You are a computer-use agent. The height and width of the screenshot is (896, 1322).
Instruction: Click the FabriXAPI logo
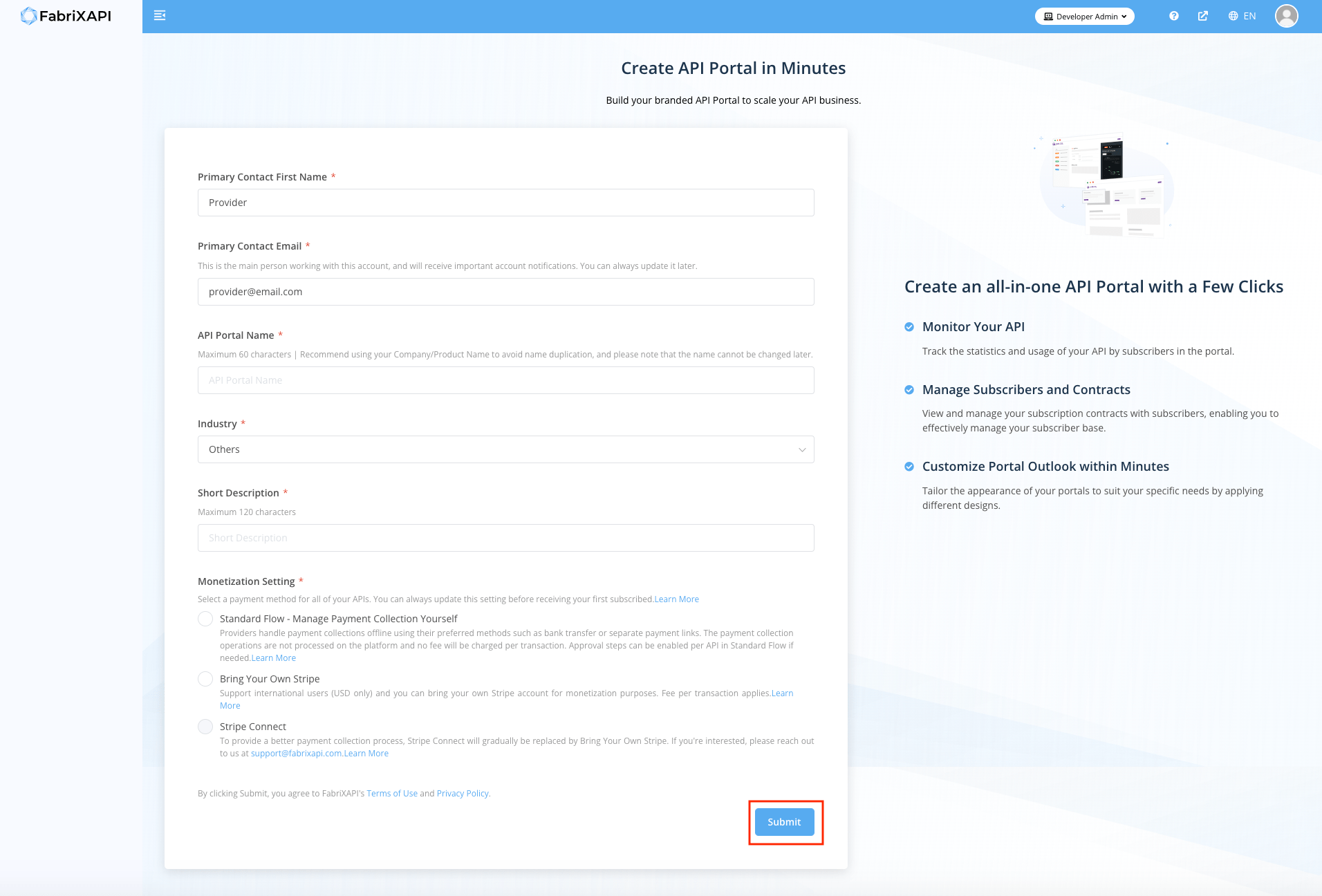66,16
